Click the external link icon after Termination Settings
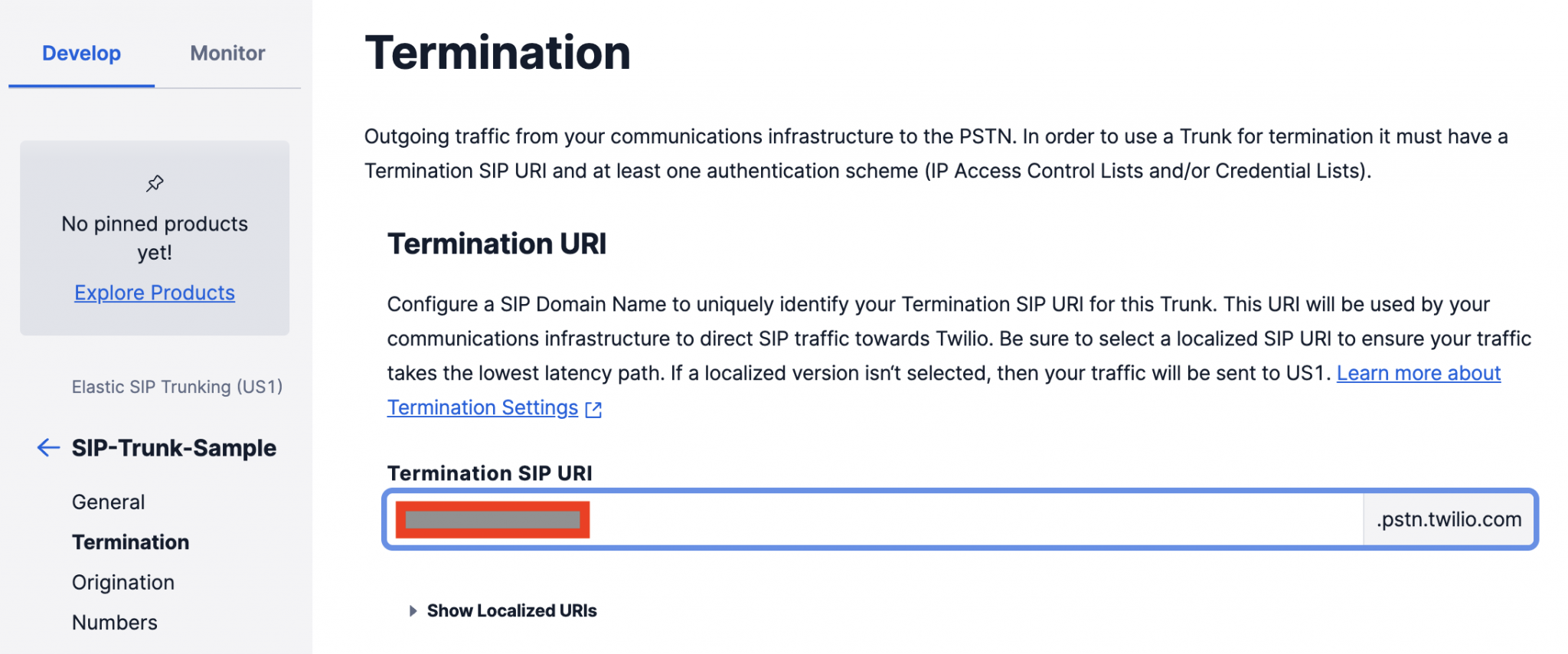 coord(593,409)
